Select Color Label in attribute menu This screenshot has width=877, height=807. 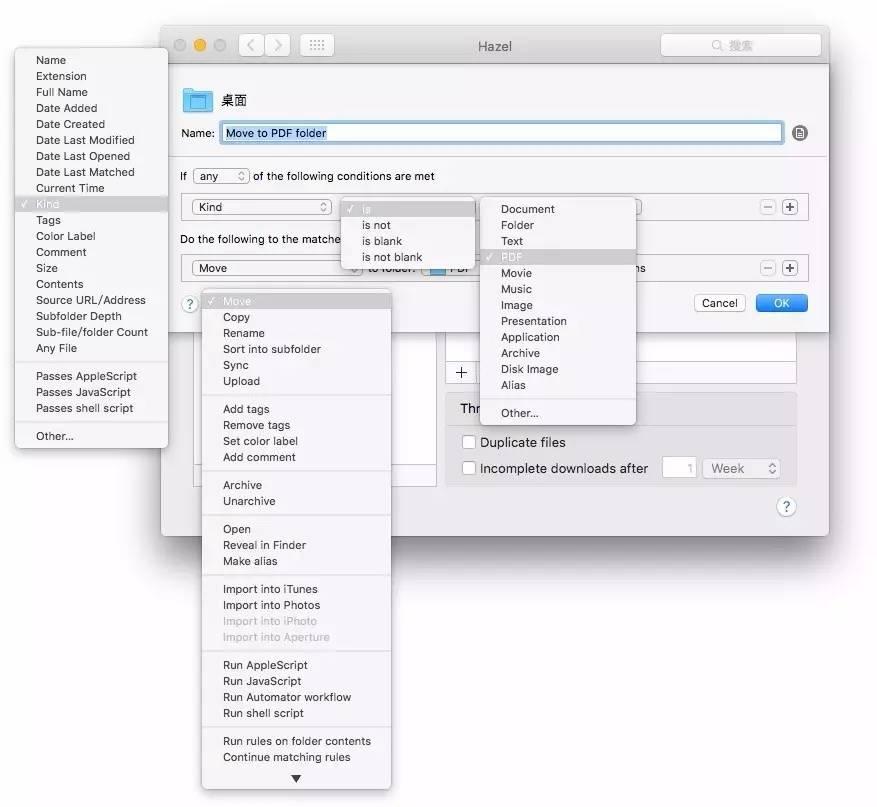pos(65,237)
